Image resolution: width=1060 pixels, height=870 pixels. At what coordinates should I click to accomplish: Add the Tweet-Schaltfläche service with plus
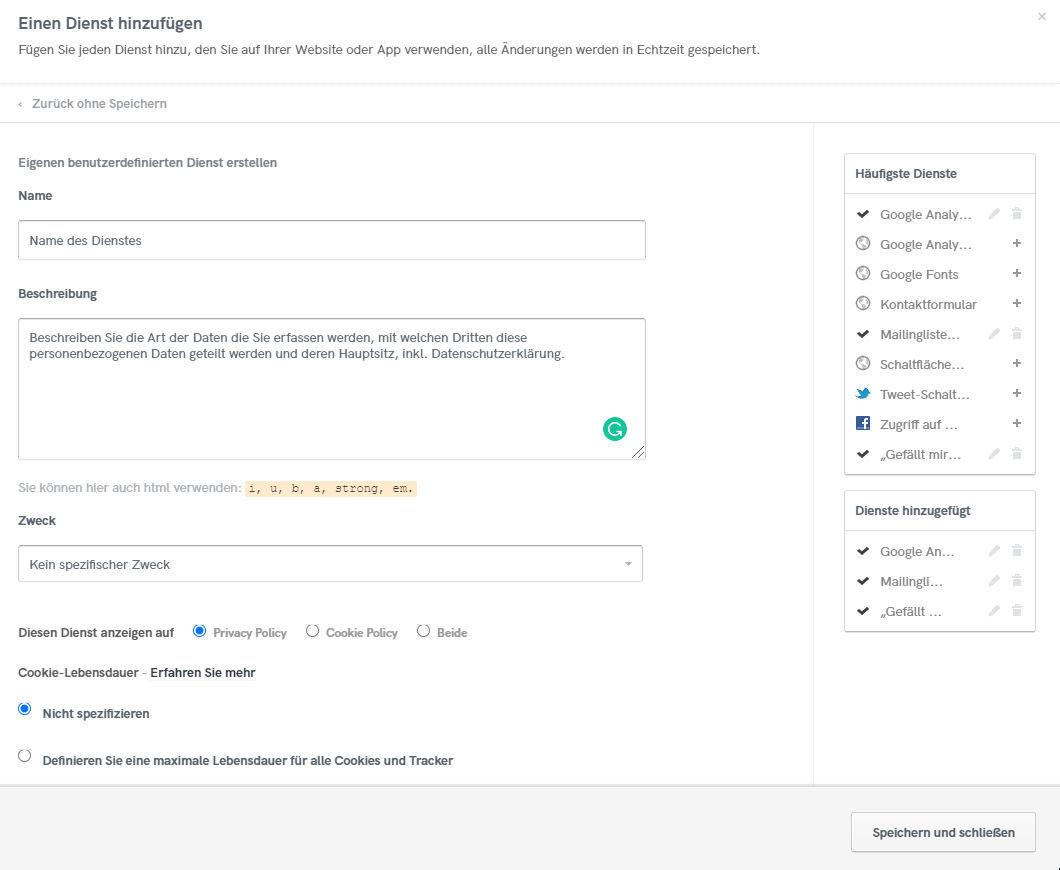click(x=1016, y=394)
